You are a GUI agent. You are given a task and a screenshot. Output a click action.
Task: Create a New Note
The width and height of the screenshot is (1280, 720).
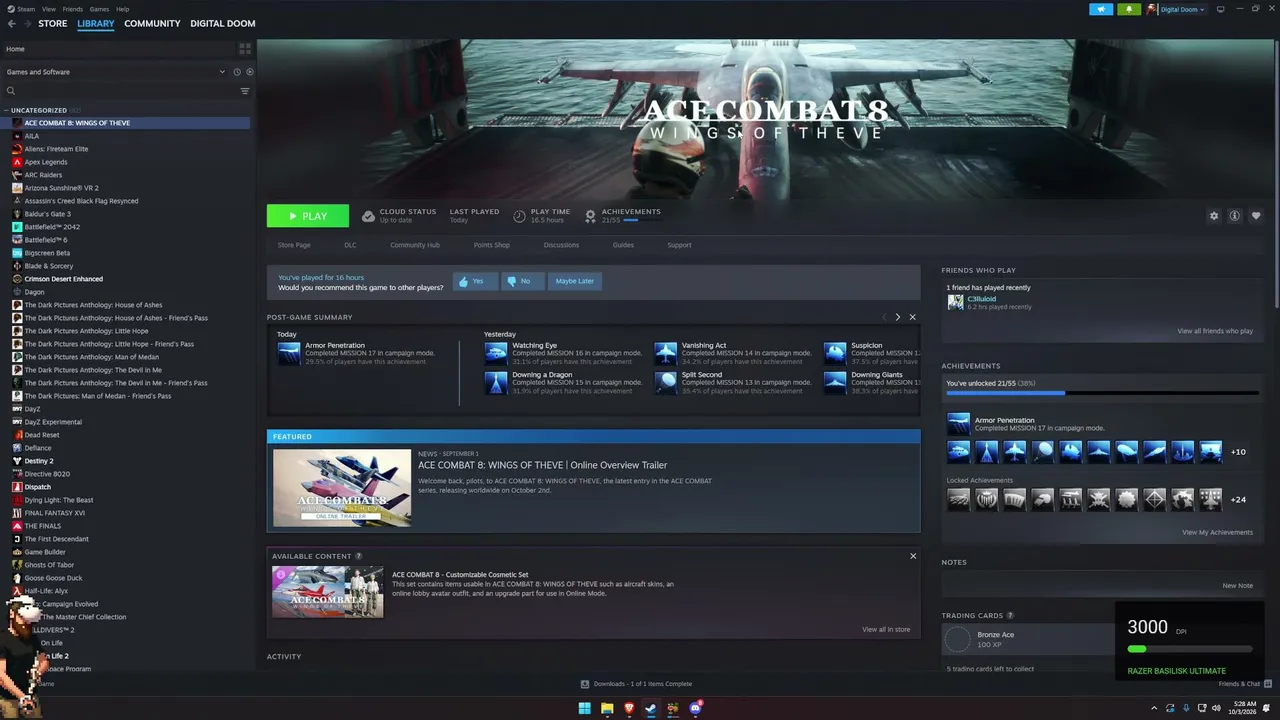(x=1237, y=585)
